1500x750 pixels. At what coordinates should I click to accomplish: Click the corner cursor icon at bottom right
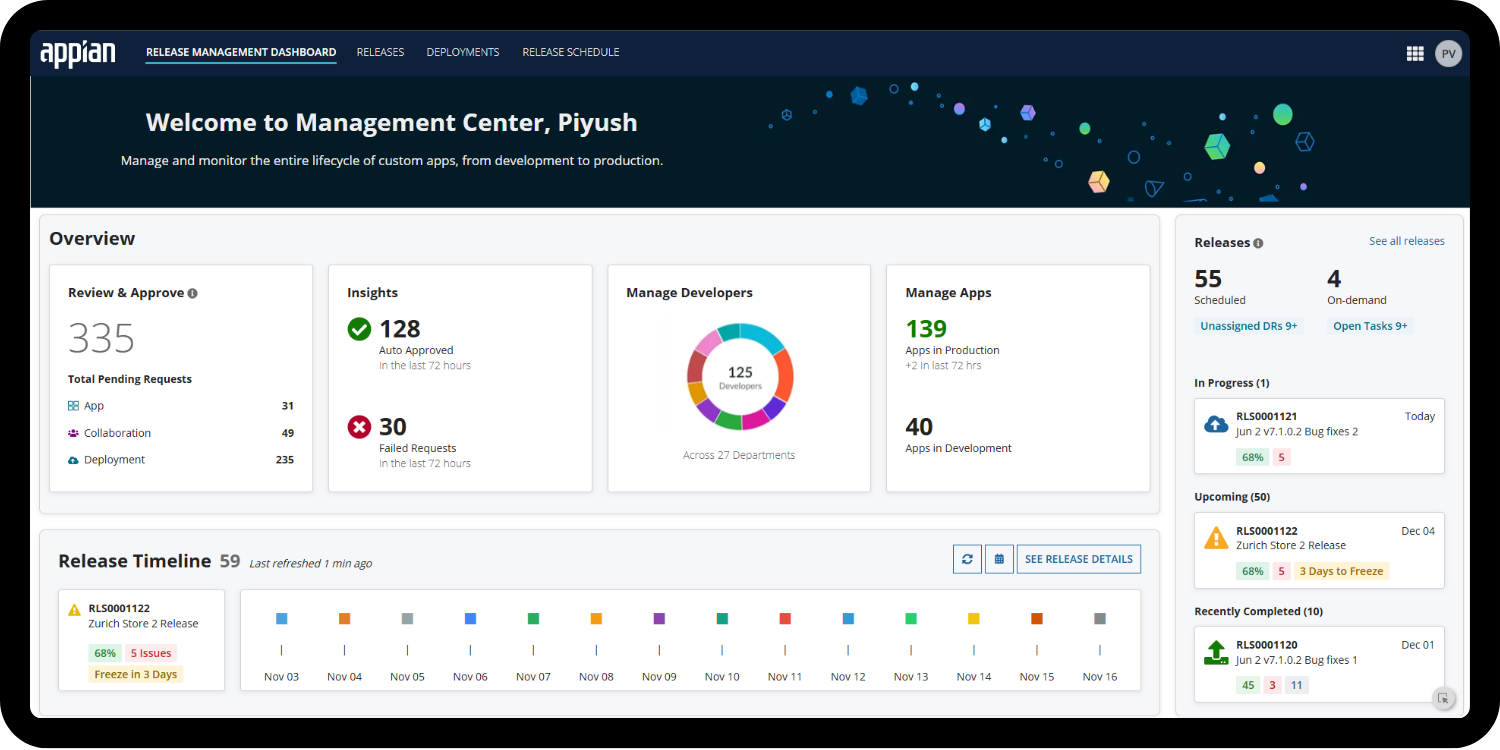click(1443, 699)
